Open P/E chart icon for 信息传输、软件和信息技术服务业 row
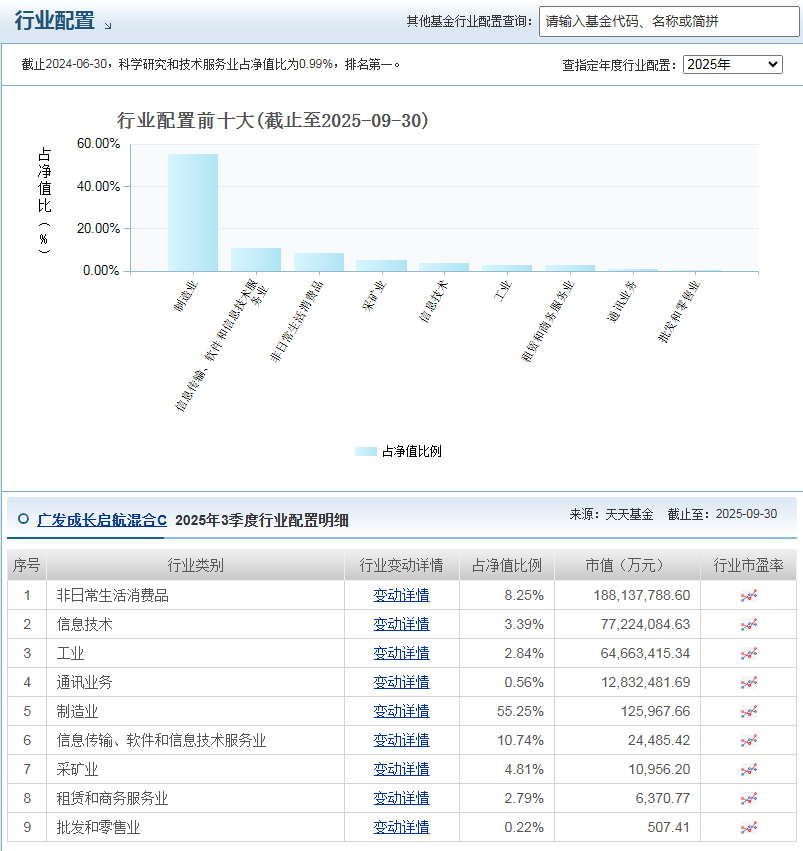The width and height of the screenshot is (803, 851). (748, 741)
